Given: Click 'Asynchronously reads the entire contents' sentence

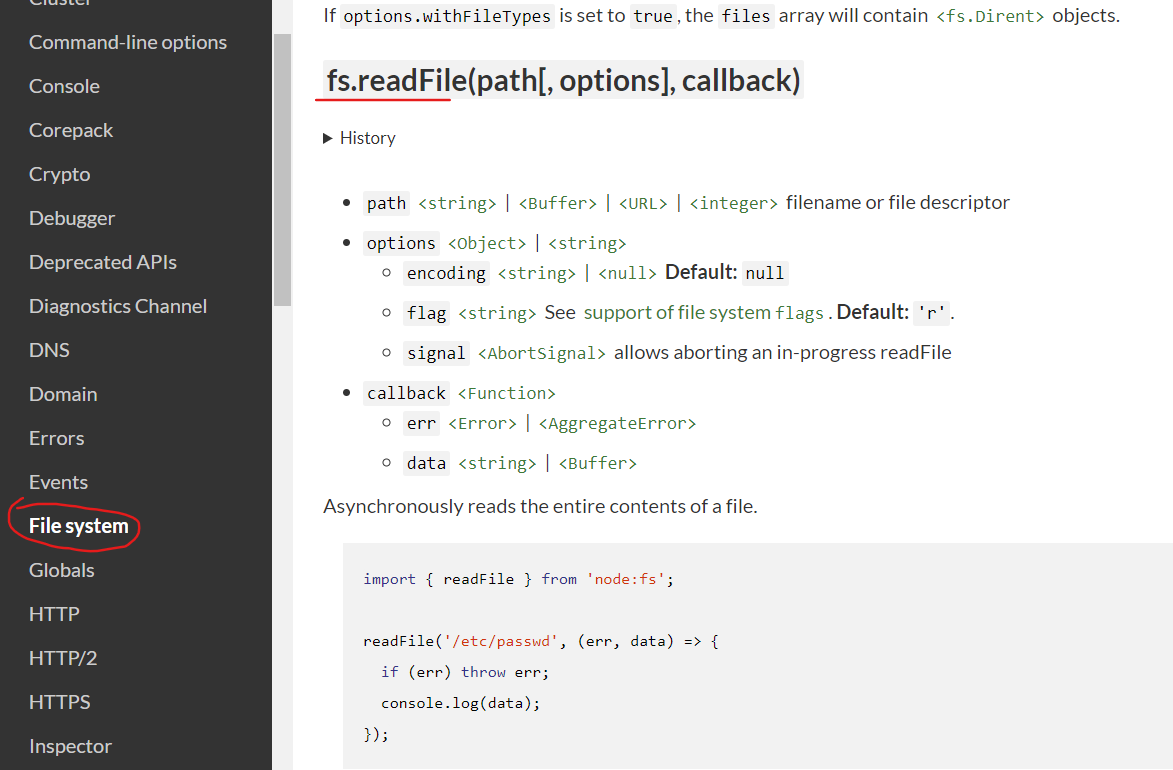Looking at the screenshot, I should pos(540,507).
